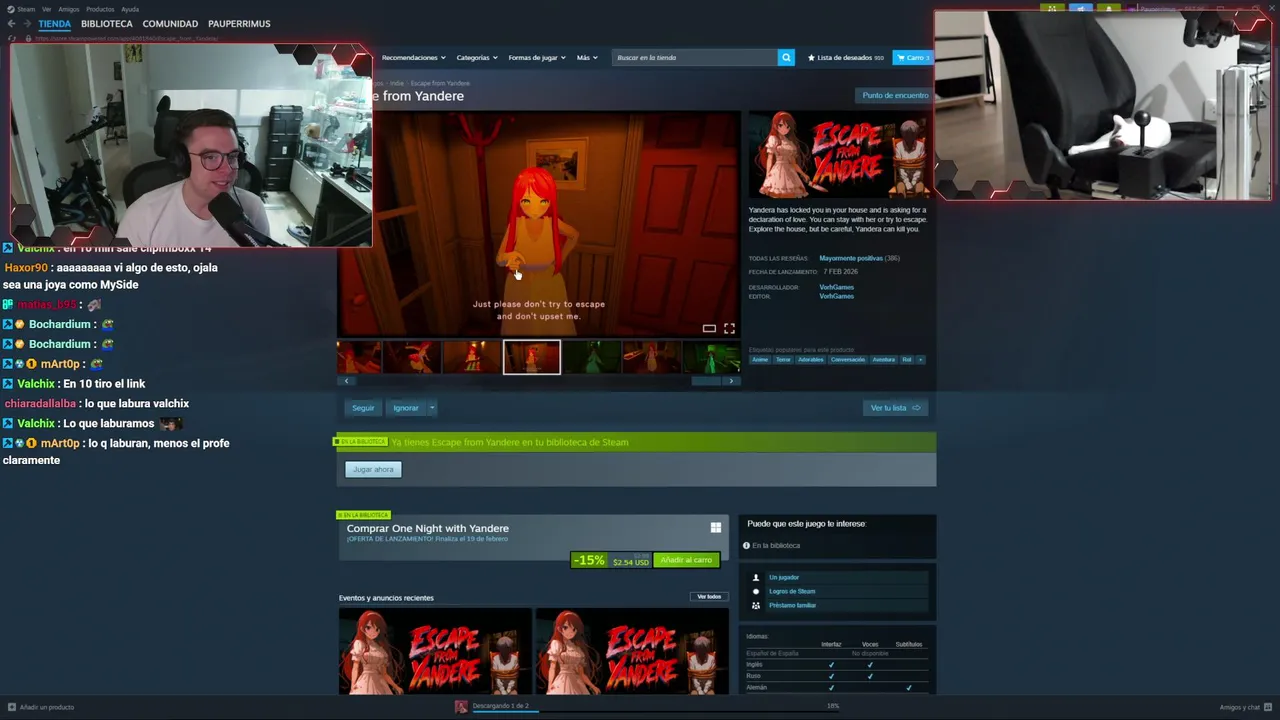
Task: Open the Ver menu
Action: (x=46, y=9)
